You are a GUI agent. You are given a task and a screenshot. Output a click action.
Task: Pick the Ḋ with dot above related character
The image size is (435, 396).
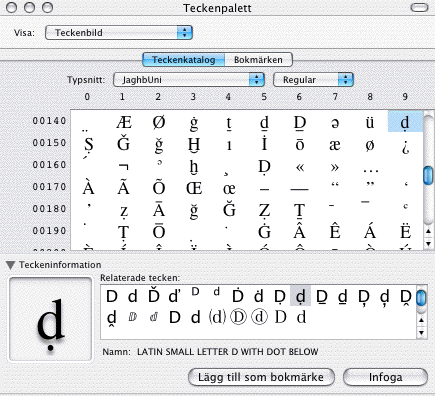point(238,295)
